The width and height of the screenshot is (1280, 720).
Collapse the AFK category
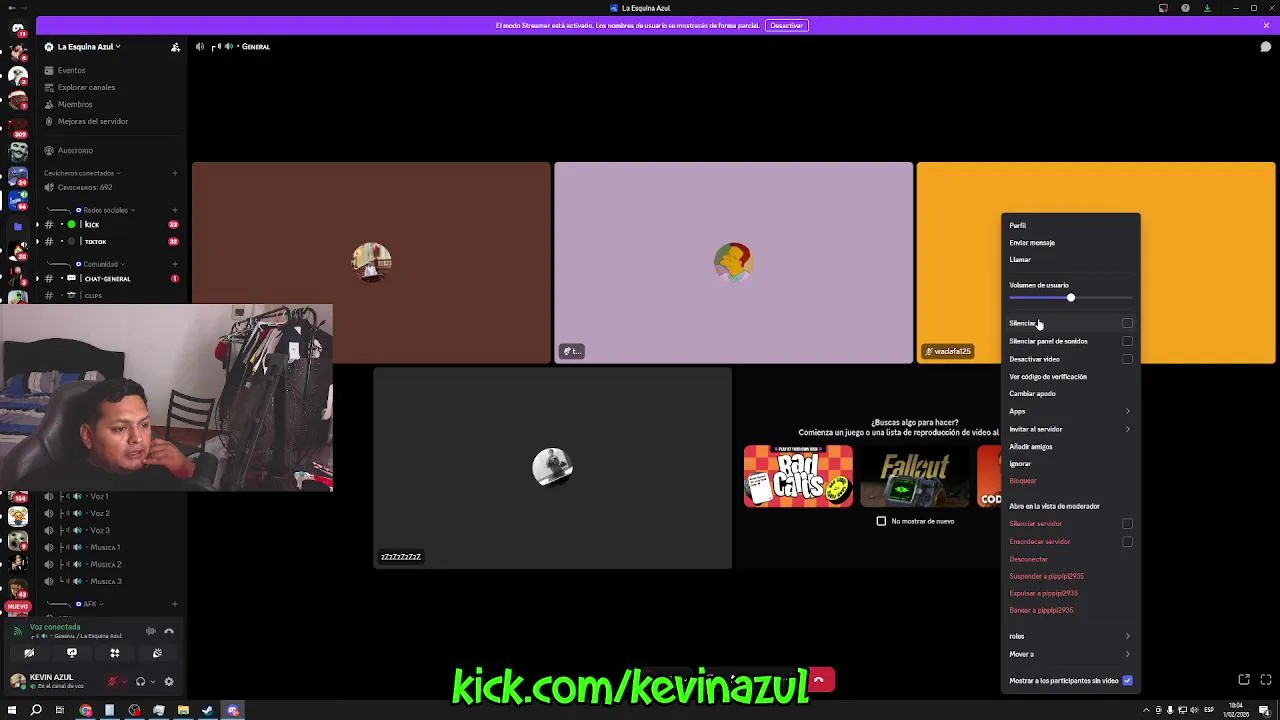90,604
